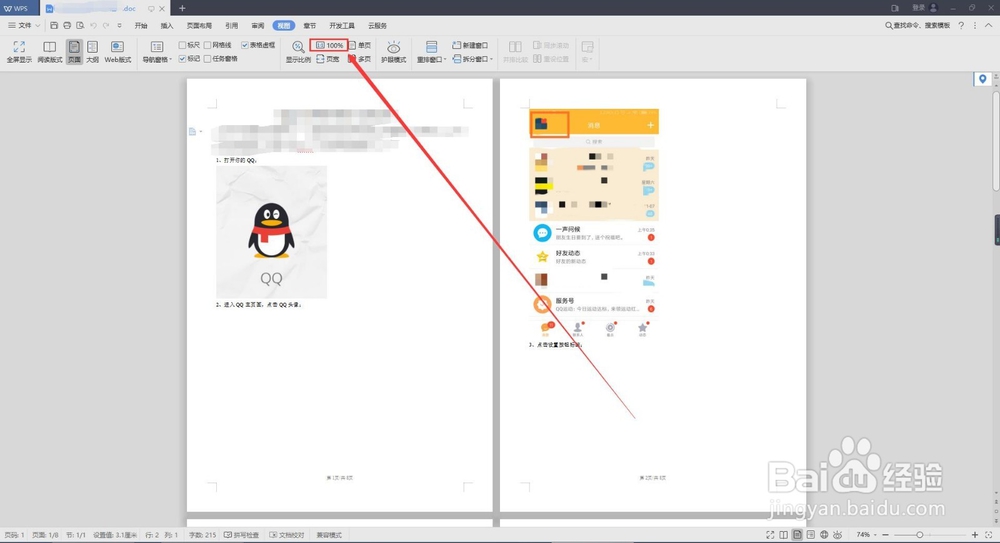The height and width of the screenshot is (543, 1000).
Task: Show multiple pages (多页) view
Action: (360, 59)
